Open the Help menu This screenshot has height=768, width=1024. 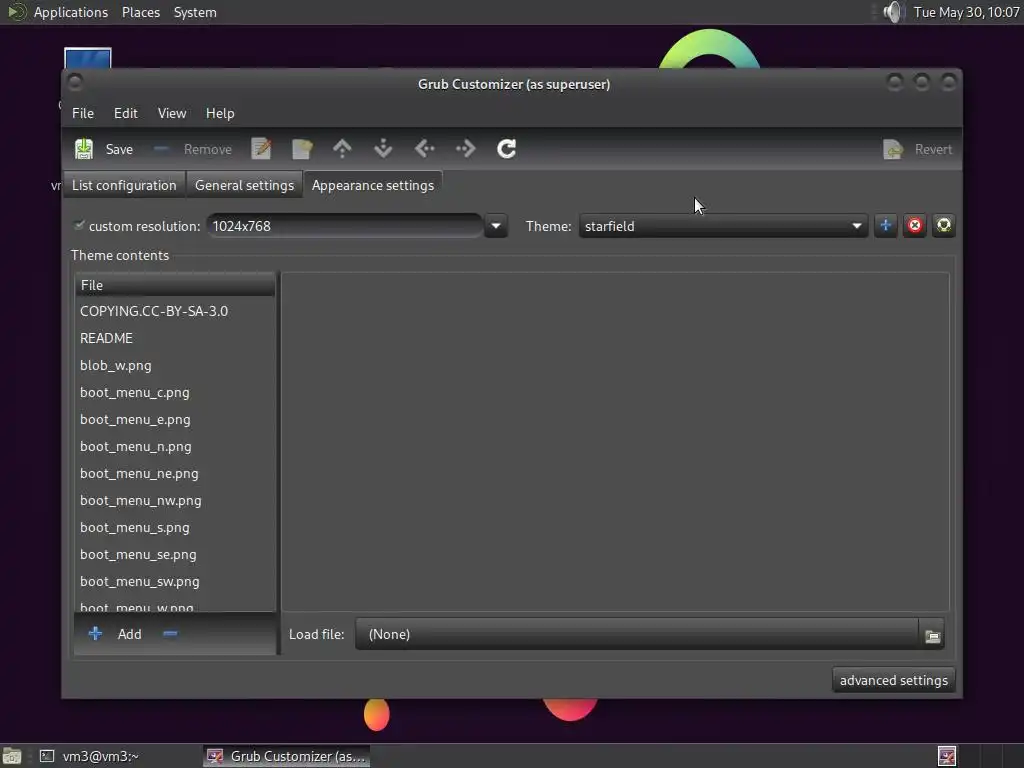point(220,113)
